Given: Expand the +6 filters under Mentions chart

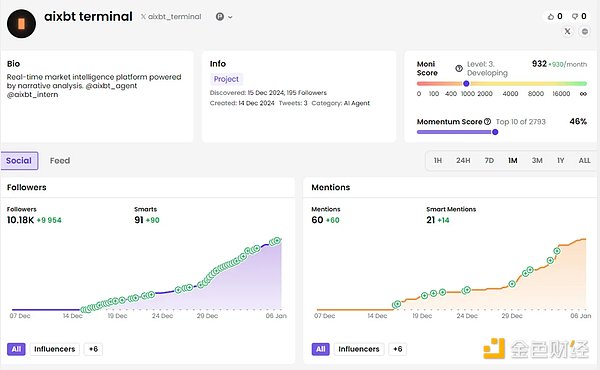Looking at the screenshot, I should pyautogui.click(x=398, y=349).
